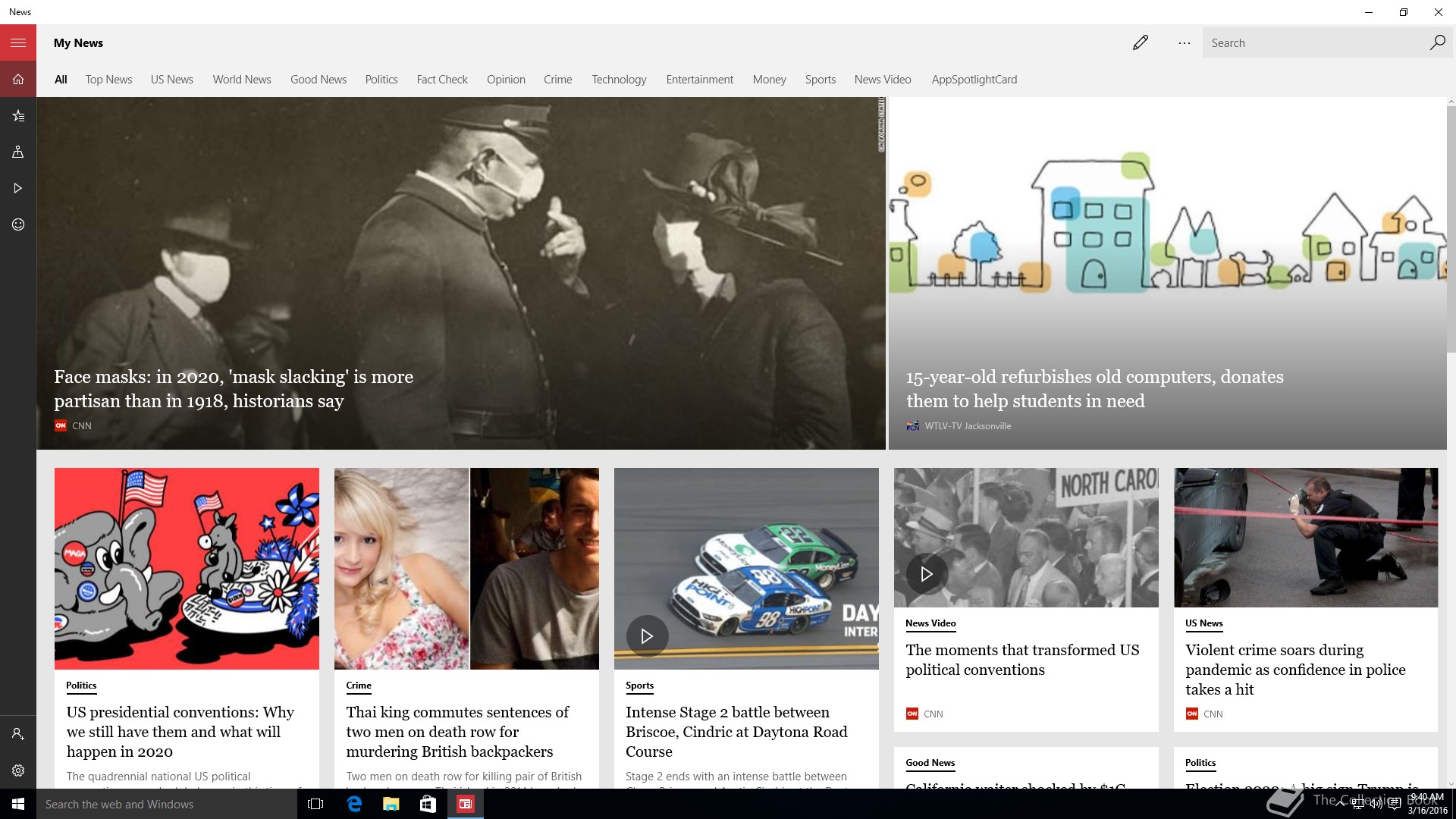Switch to the Opinion tab
This screenshot has width=1456, height=819.
(x=506, y=80)
